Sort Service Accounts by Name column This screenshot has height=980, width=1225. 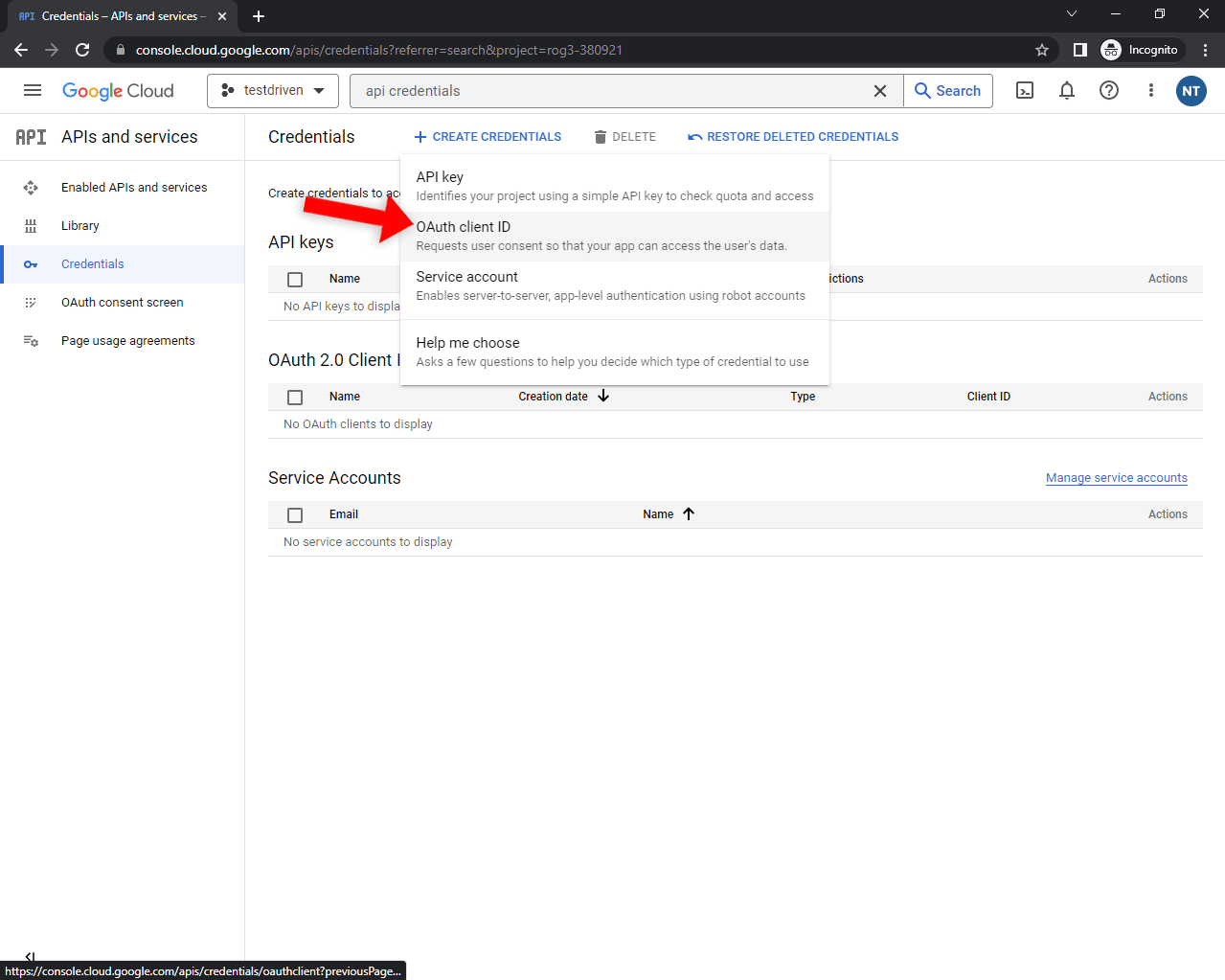669,514
